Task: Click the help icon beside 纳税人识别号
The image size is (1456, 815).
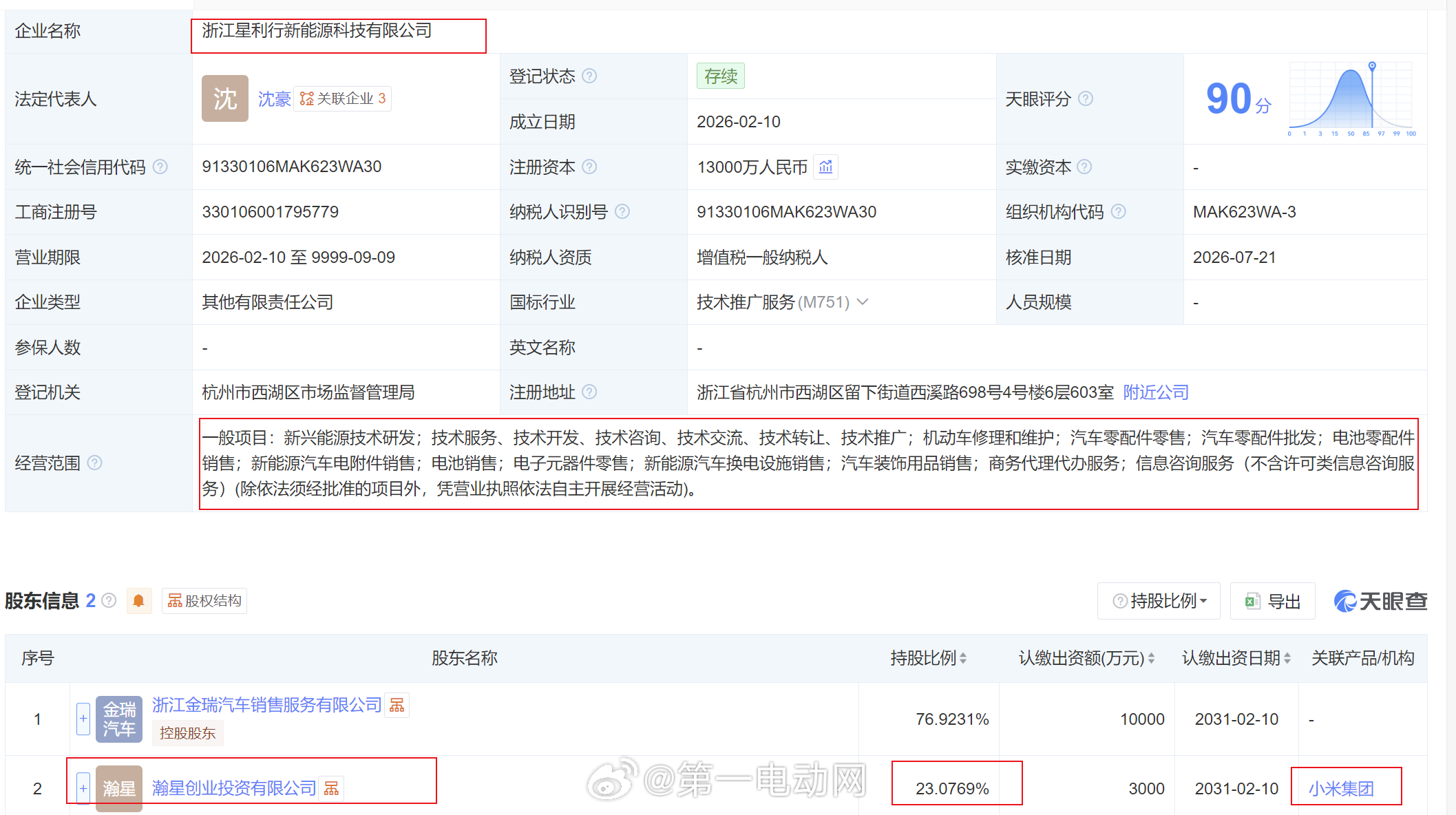Action: coord(622,211)
